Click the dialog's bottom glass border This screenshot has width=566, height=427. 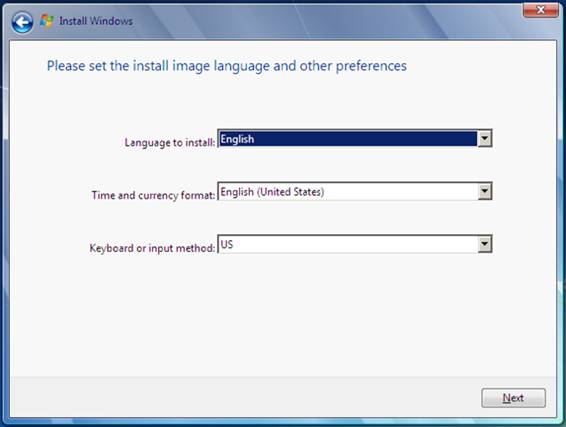tap(283, 422)
